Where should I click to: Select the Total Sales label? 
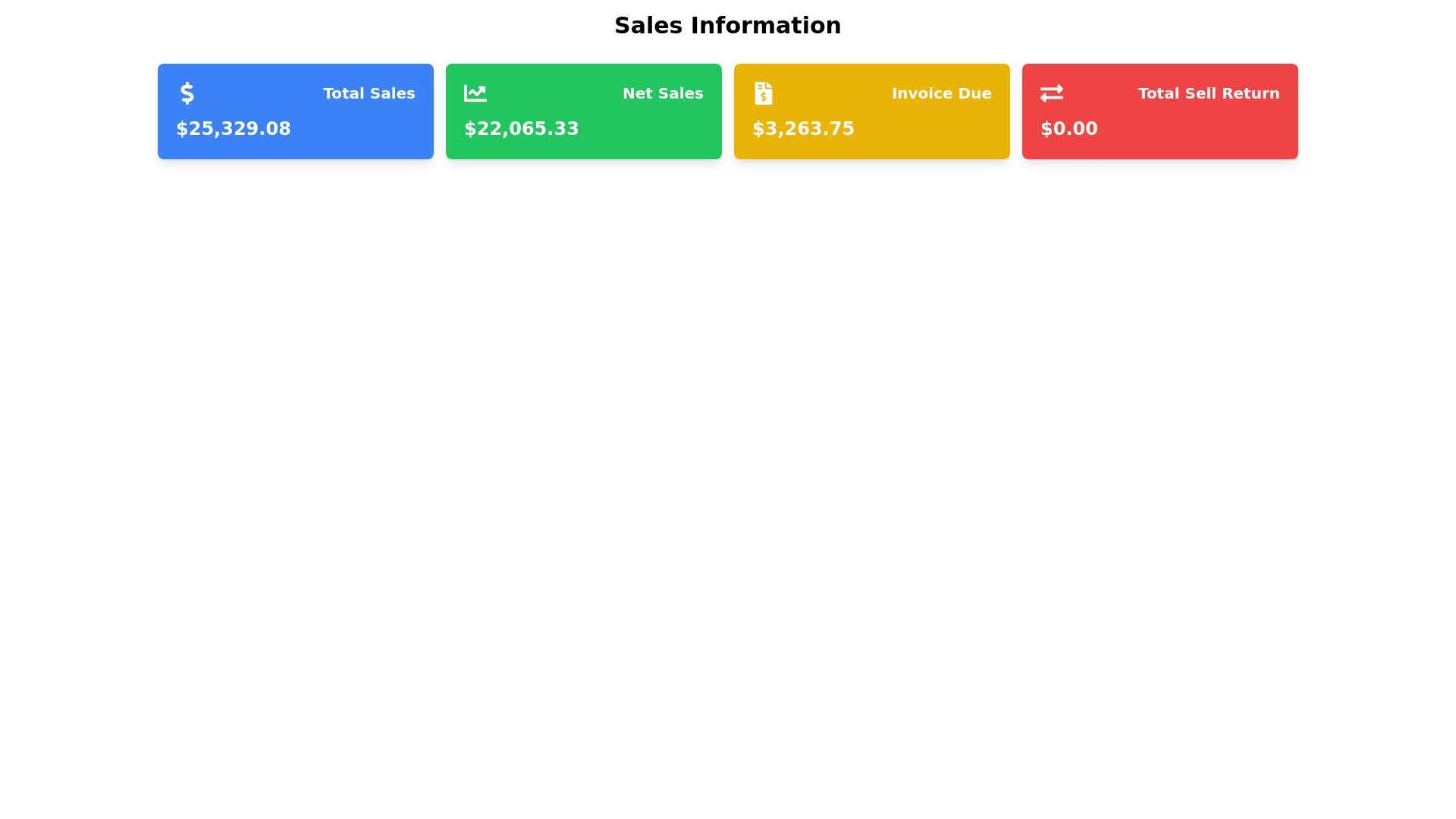coord(369,93)
